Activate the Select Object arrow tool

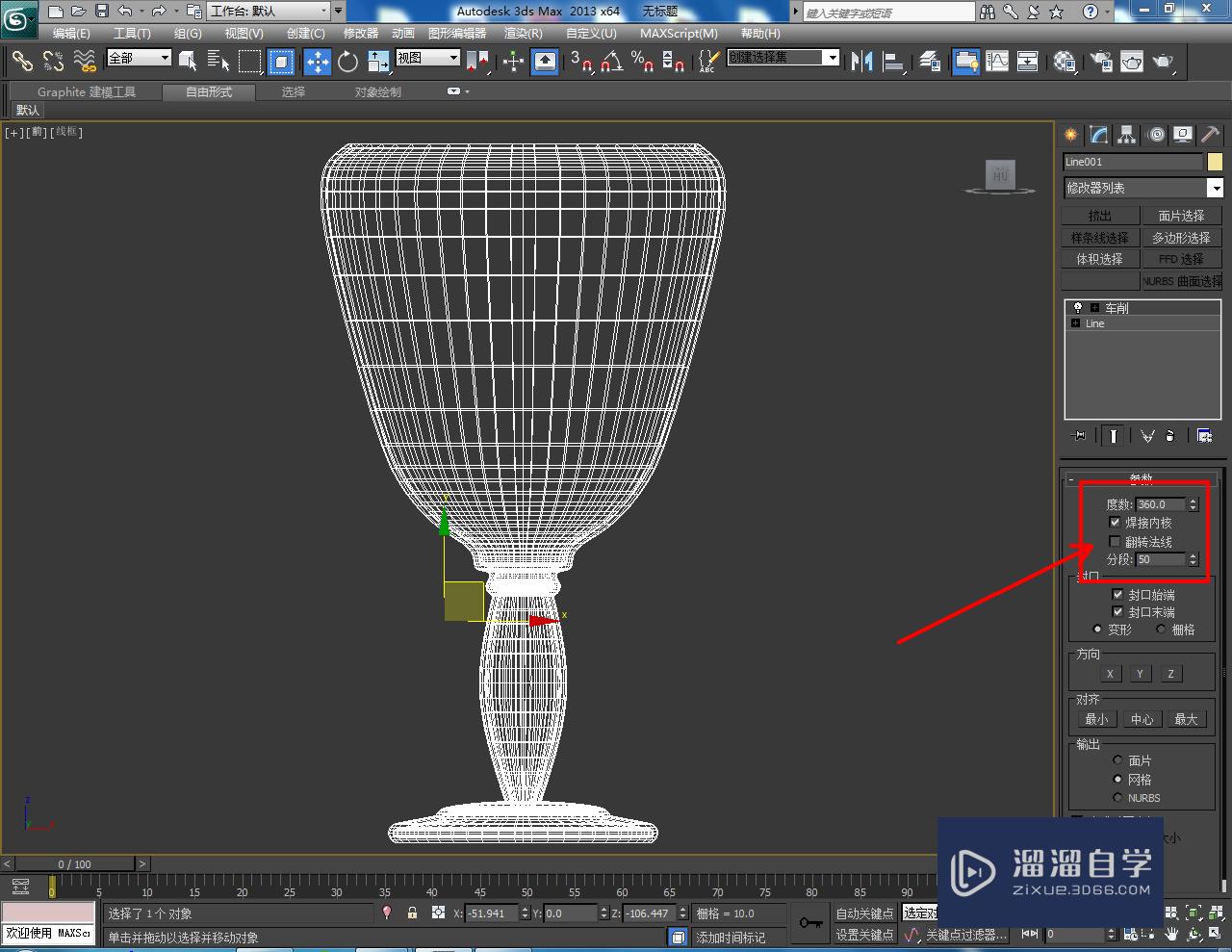tap(189, 62)
